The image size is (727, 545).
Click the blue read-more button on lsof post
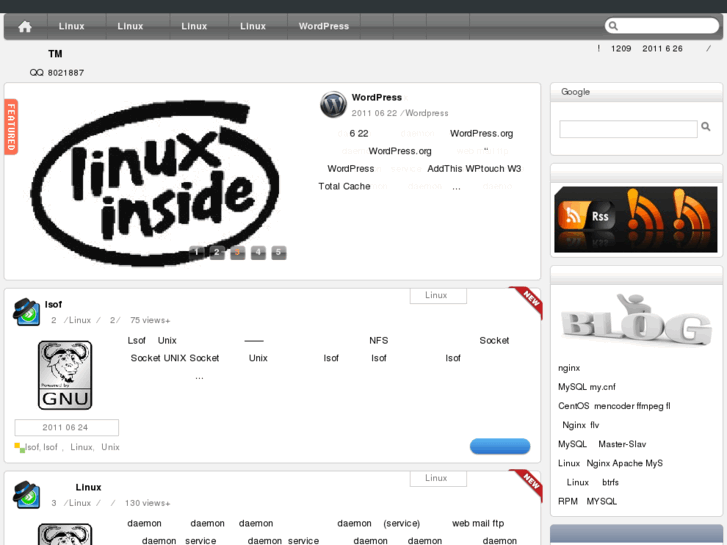point(500,446)
